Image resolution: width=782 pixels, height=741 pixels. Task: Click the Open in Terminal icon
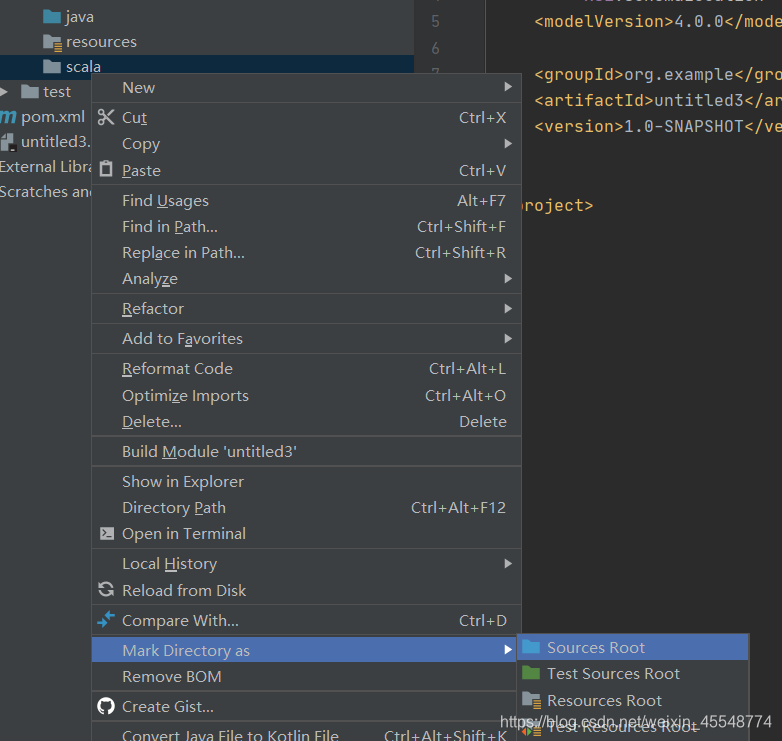[106, 534]
